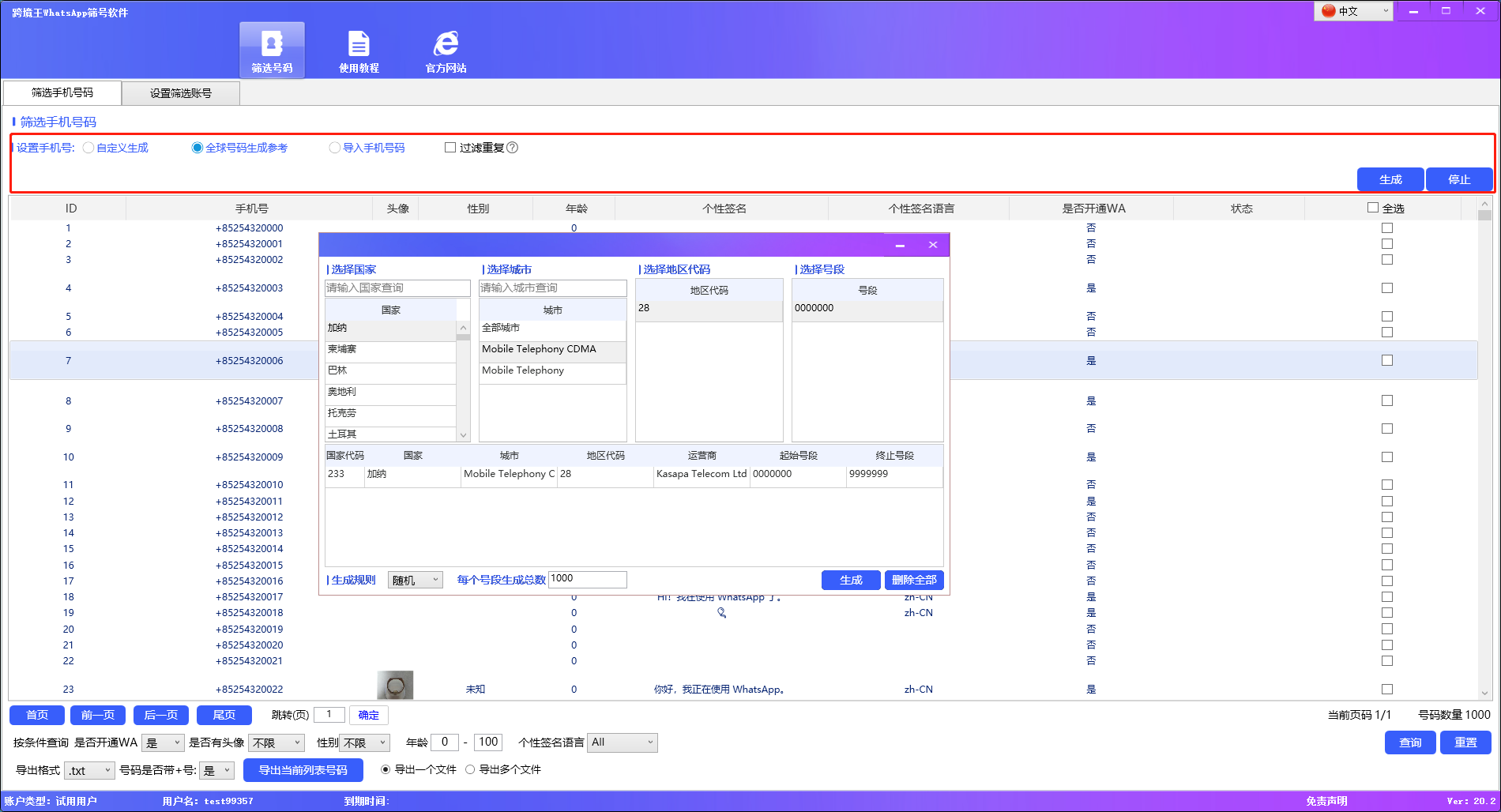Select the 筛选号码 toolbar icon

pyautogui.click(x=272, y=49)
